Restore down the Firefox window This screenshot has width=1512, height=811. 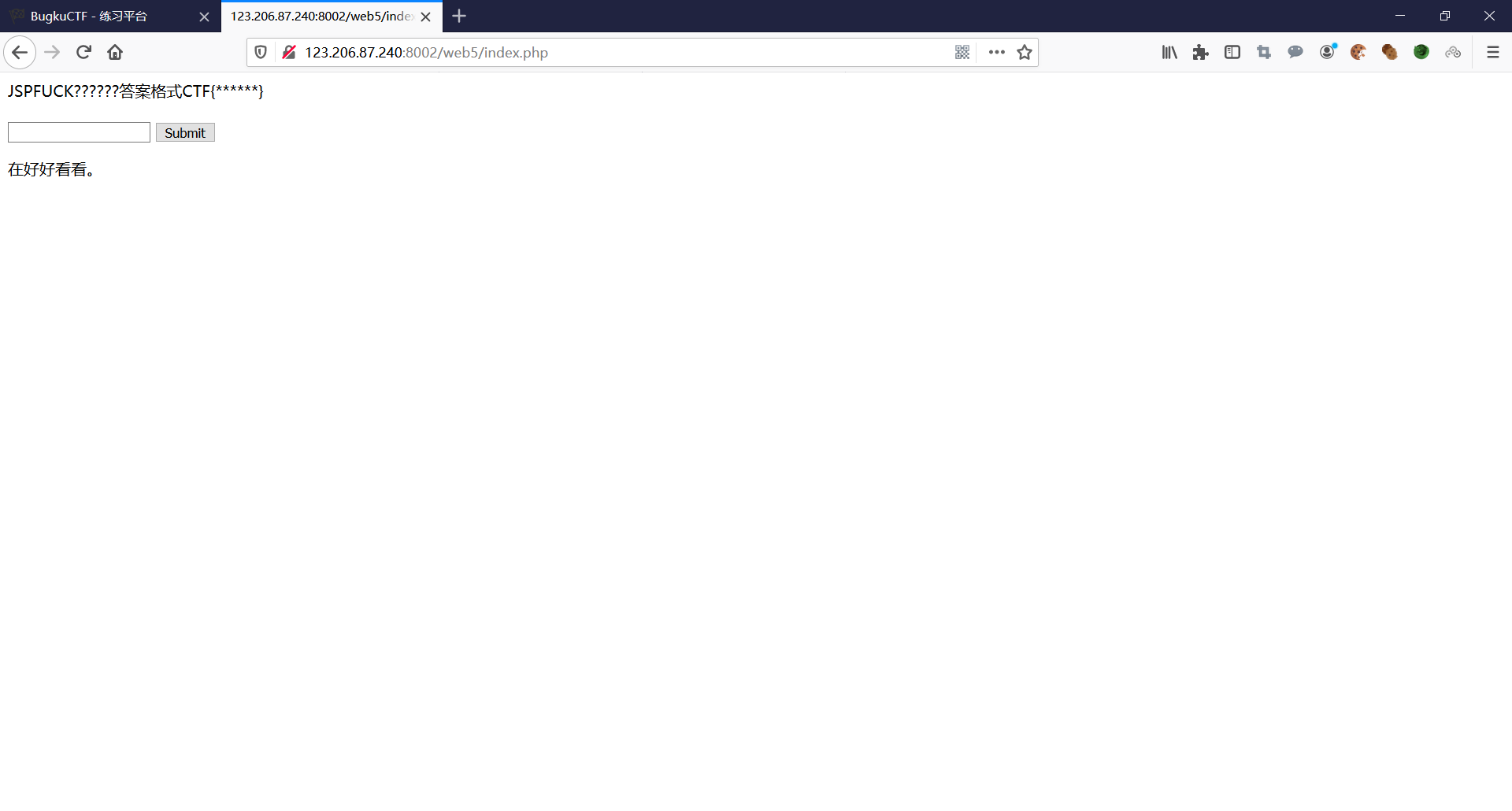[x=1445, y=16]
